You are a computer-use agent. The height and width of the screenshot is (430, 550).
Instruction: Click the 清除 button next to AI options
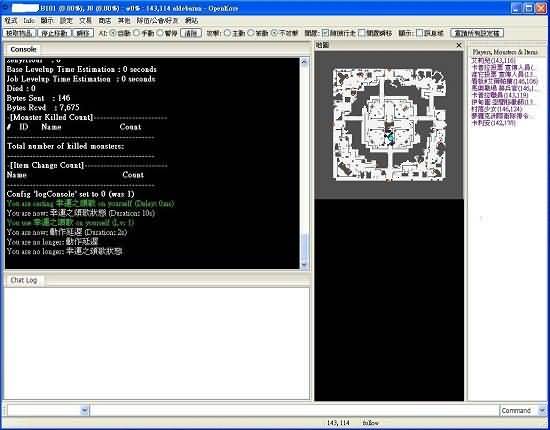tap(191, 33)
